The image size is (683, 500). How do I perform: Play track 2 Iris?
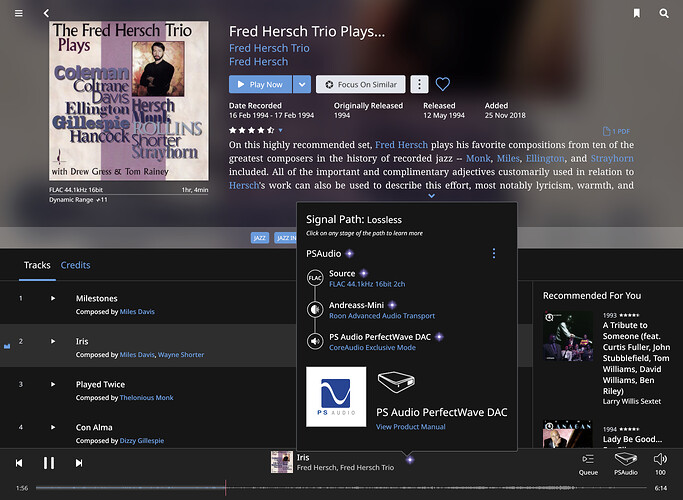pos(53,341)
